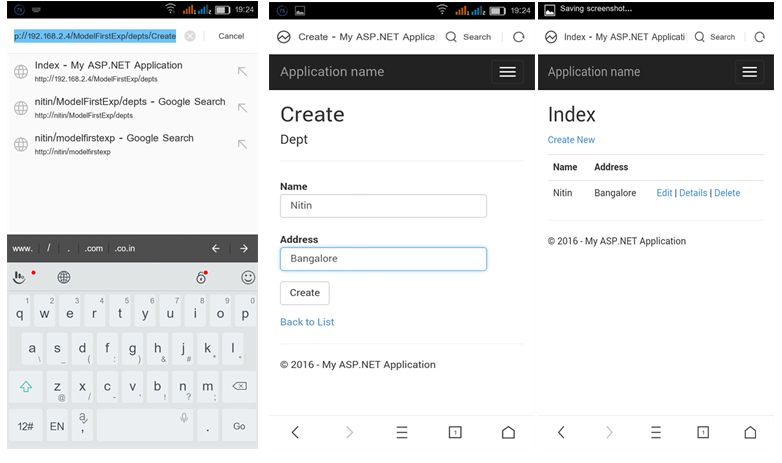
Task: Tap the globe language icon on the keyboard
Action: [x=64, y=277]
